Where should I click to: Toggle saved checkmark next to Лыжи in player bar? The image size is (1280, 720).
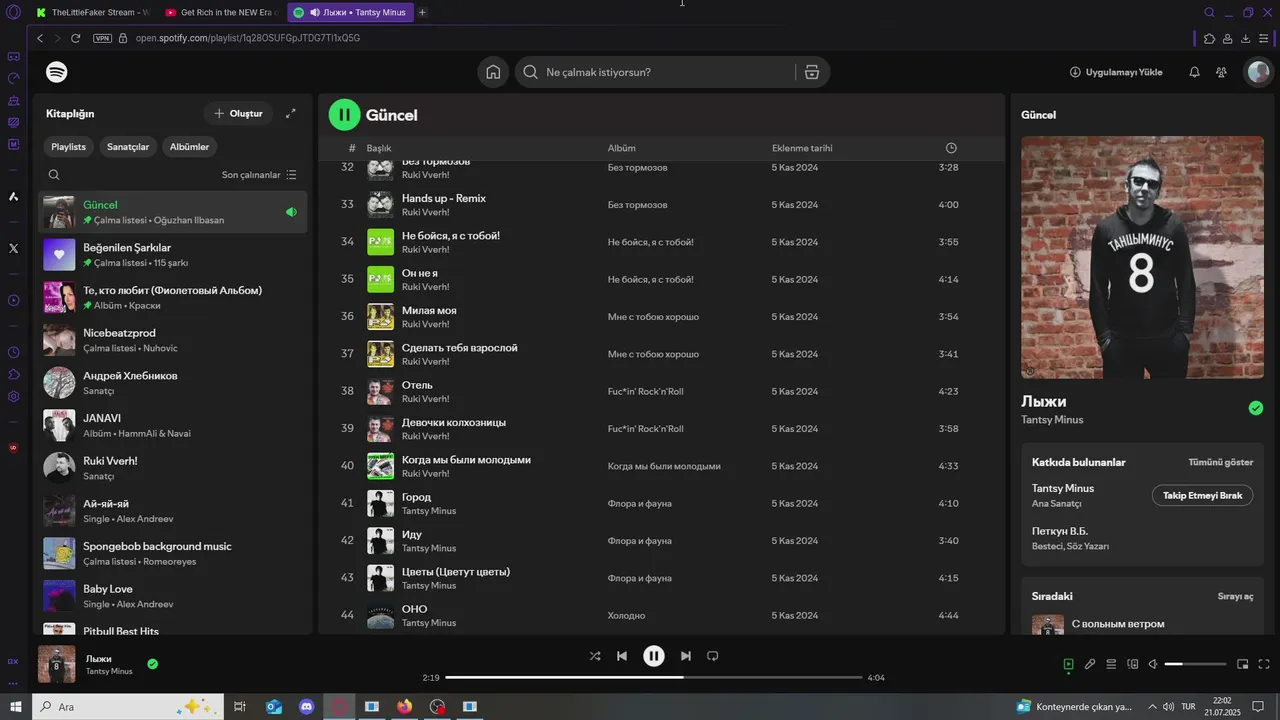[152, 663]
